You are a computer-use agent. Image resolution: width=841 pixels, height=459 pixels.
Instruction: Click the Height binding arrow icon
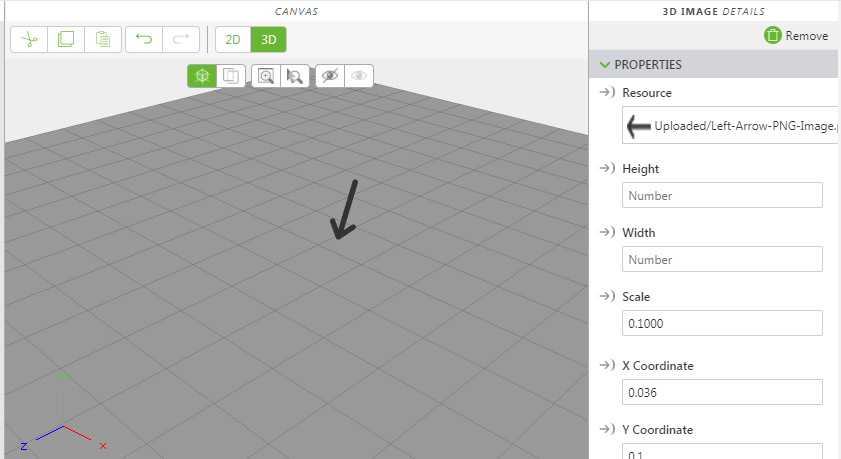607,168
